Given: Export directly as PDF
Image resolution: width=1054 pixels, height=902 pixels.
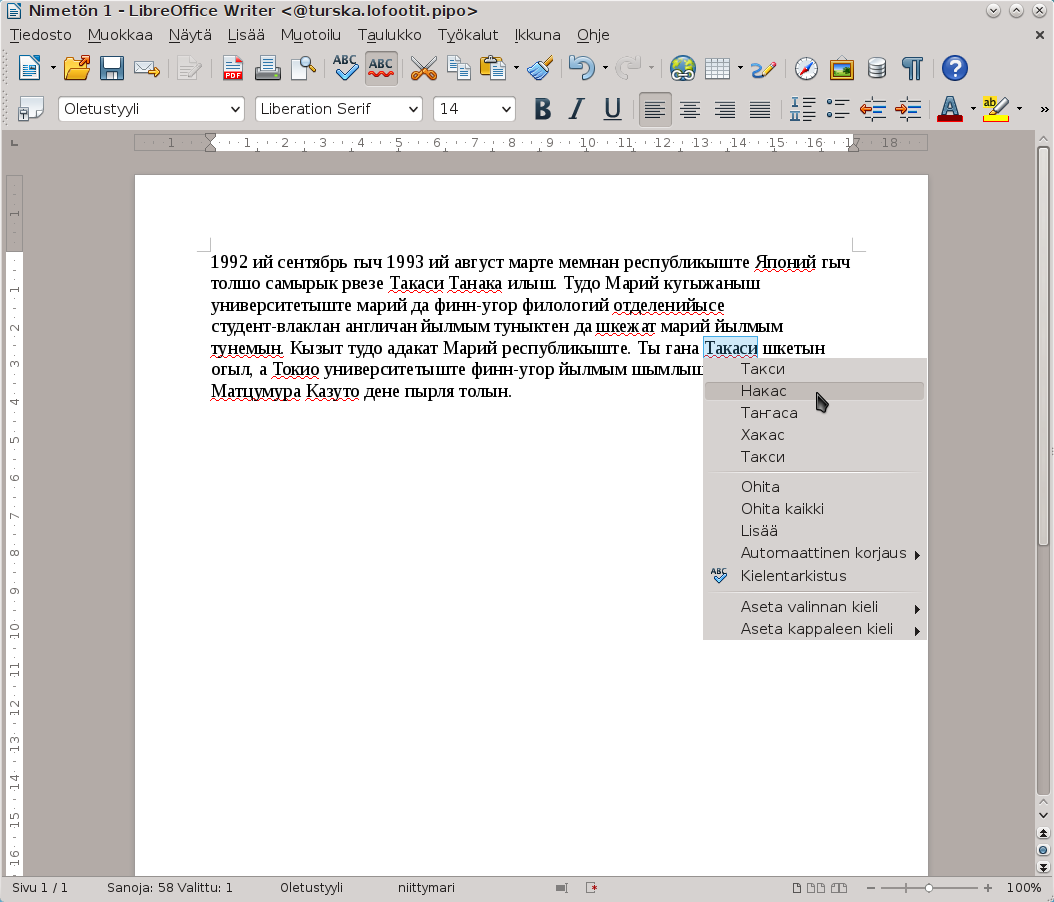Looking at the screenshot, I should (233, 69).
